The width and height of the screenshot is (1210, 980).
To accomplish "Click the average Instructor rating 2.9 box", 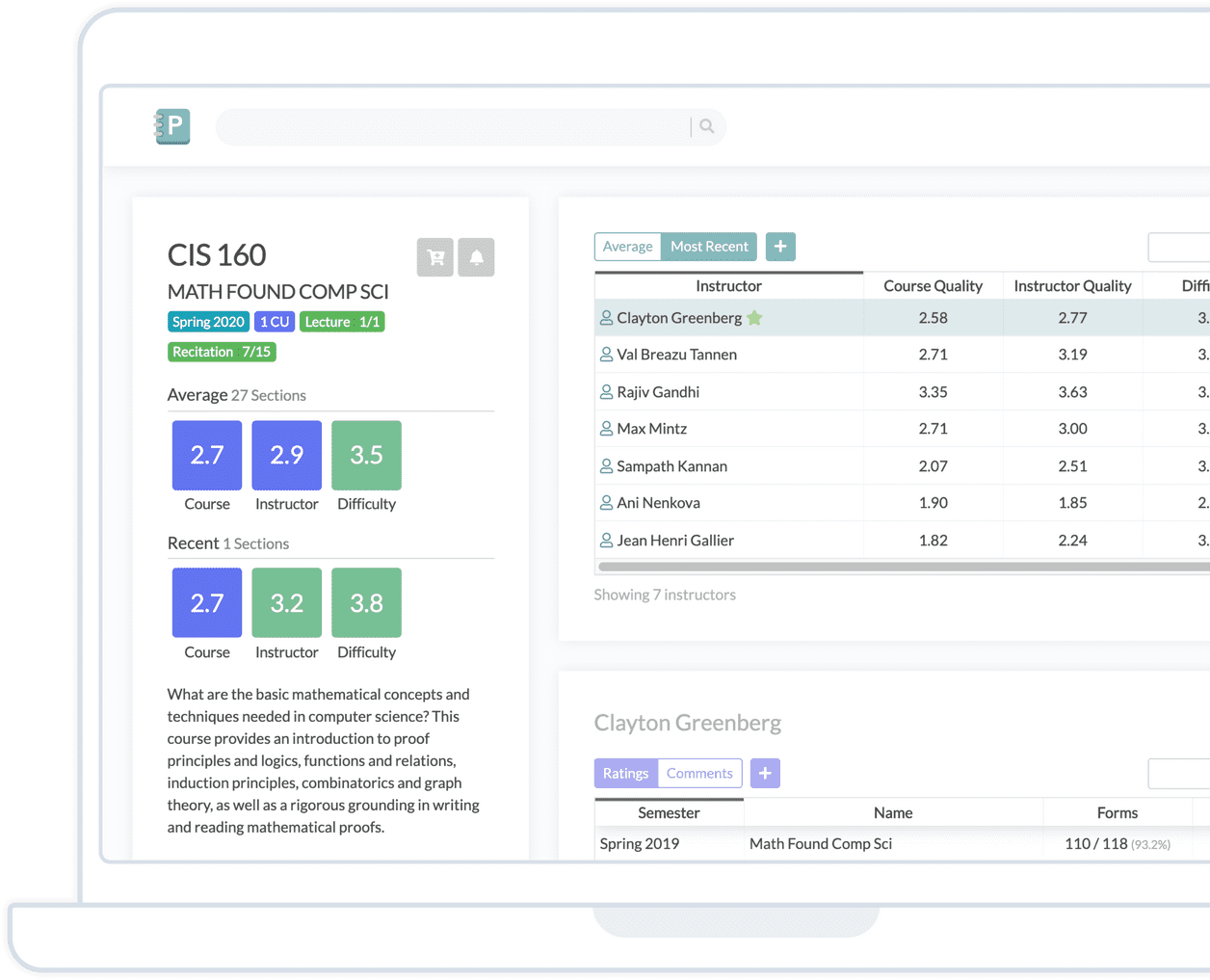I will (x=287, y=455).
